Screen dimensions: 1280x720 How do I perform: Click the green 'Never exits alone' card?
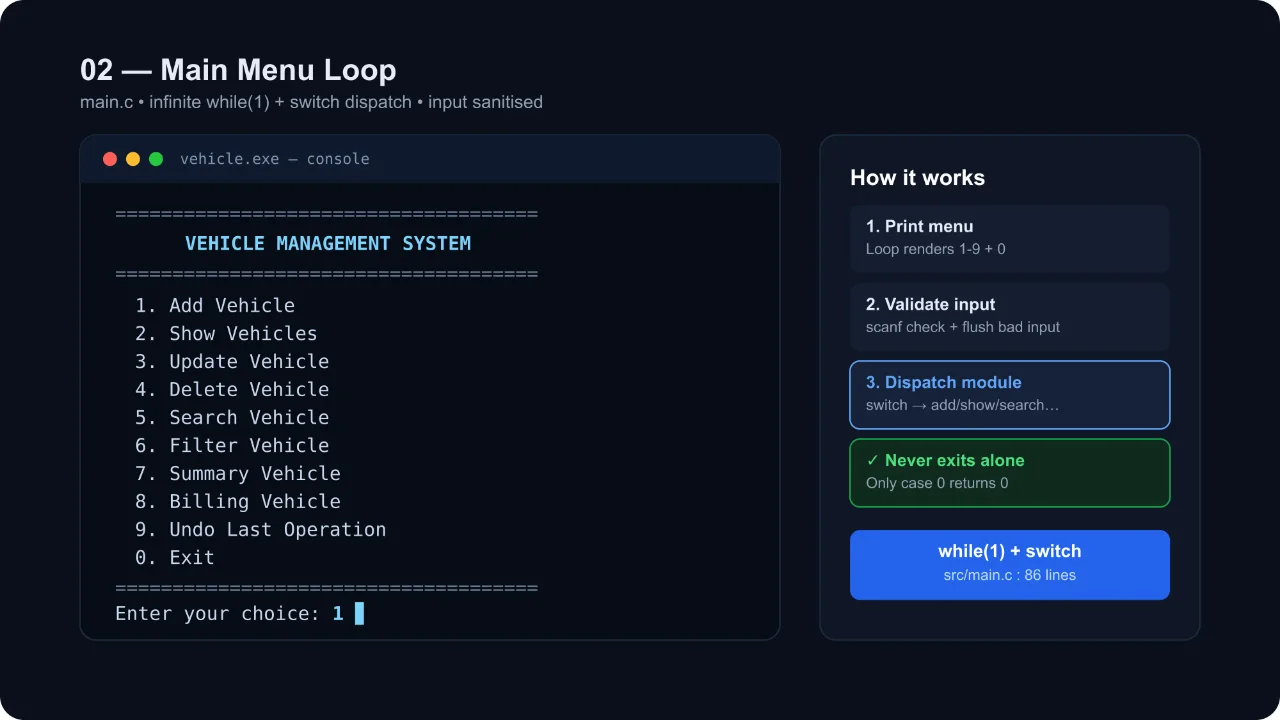pyautogui.click(x=1010, y=472)
